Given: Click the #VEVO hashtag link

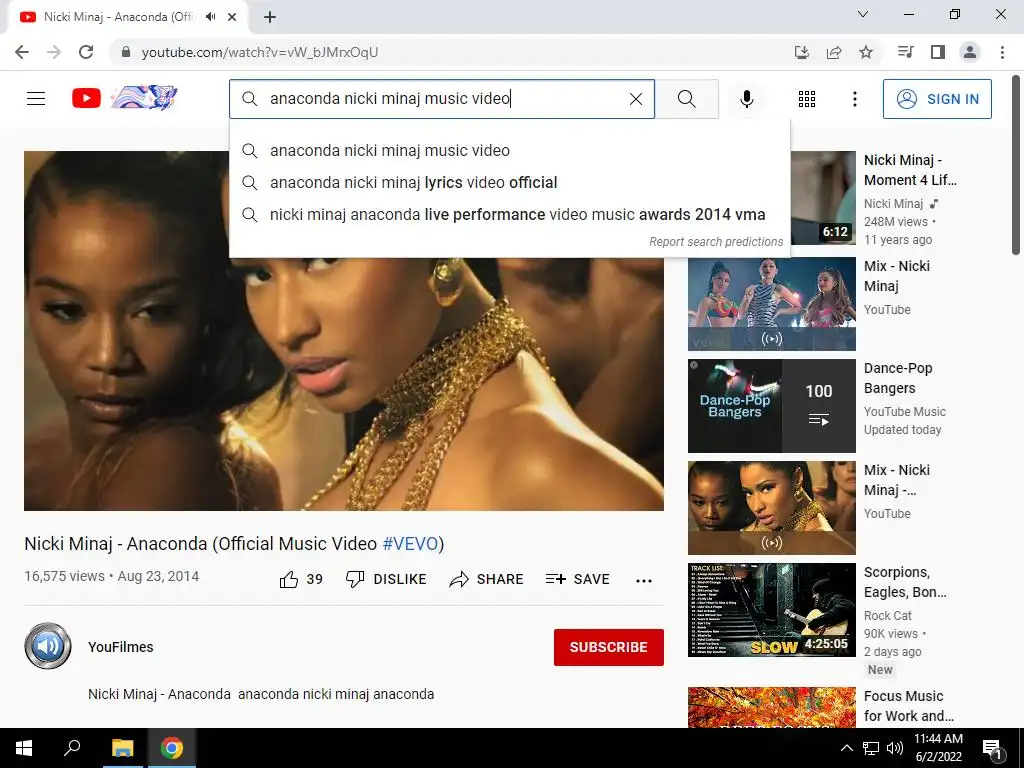Looking at the screenshot, I should pyautogui.click(x=410, y=543).
